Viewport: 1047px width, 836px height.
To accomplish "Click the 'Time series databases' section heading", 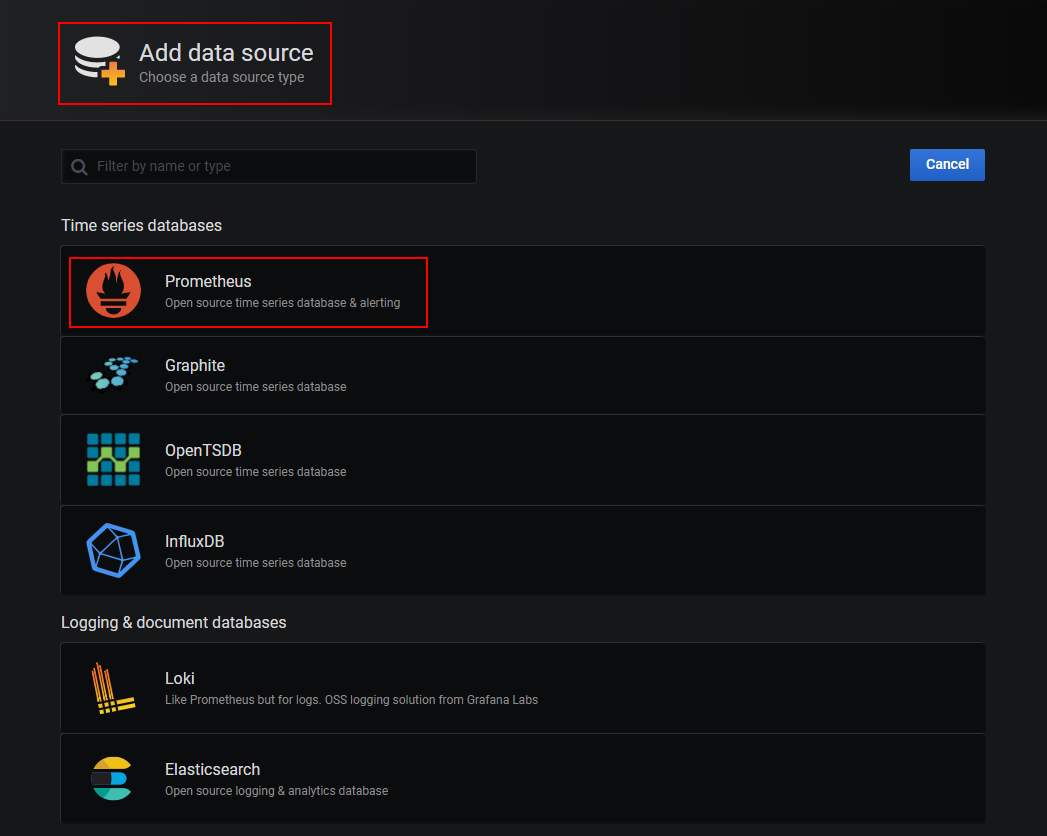I will (x=141, y=226).
